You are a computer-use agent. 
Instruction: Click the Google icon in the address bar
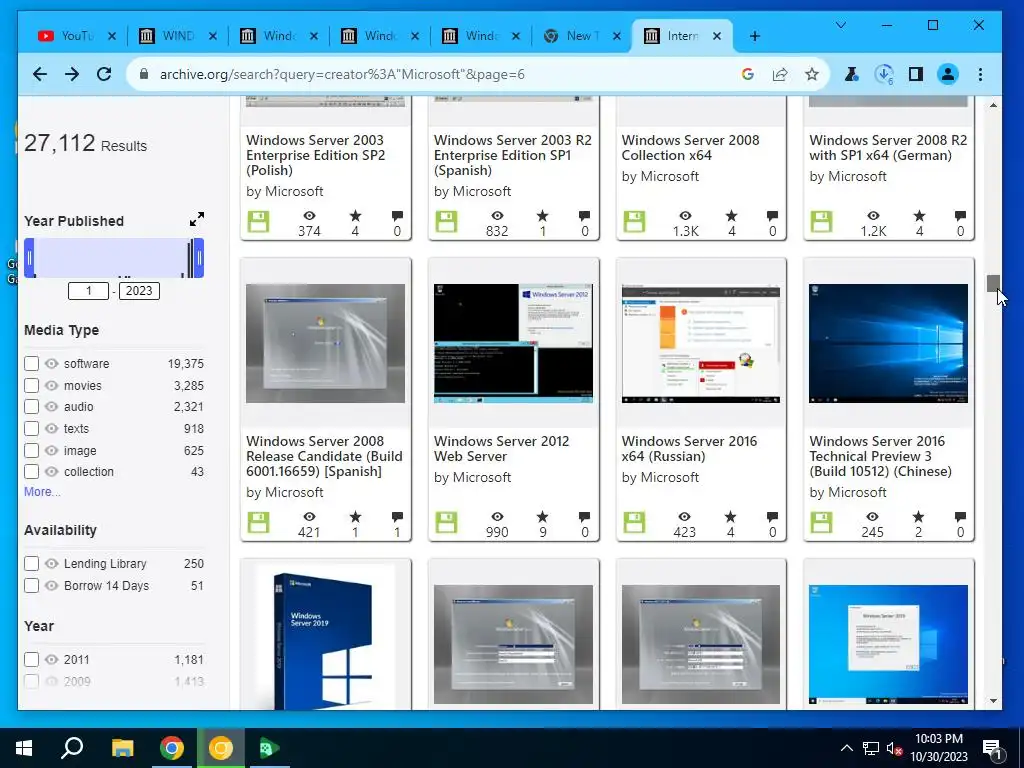coord(748,74)
